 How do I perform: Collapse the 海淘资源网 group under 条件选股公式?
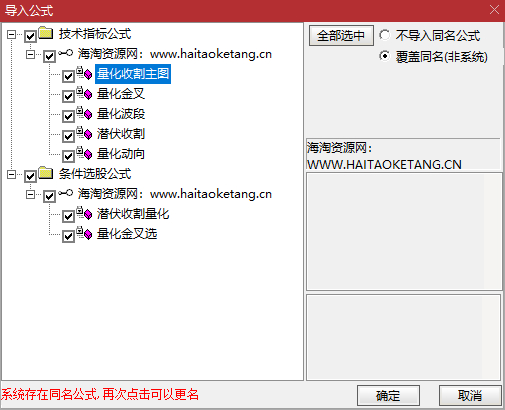[x=30, y=194]
